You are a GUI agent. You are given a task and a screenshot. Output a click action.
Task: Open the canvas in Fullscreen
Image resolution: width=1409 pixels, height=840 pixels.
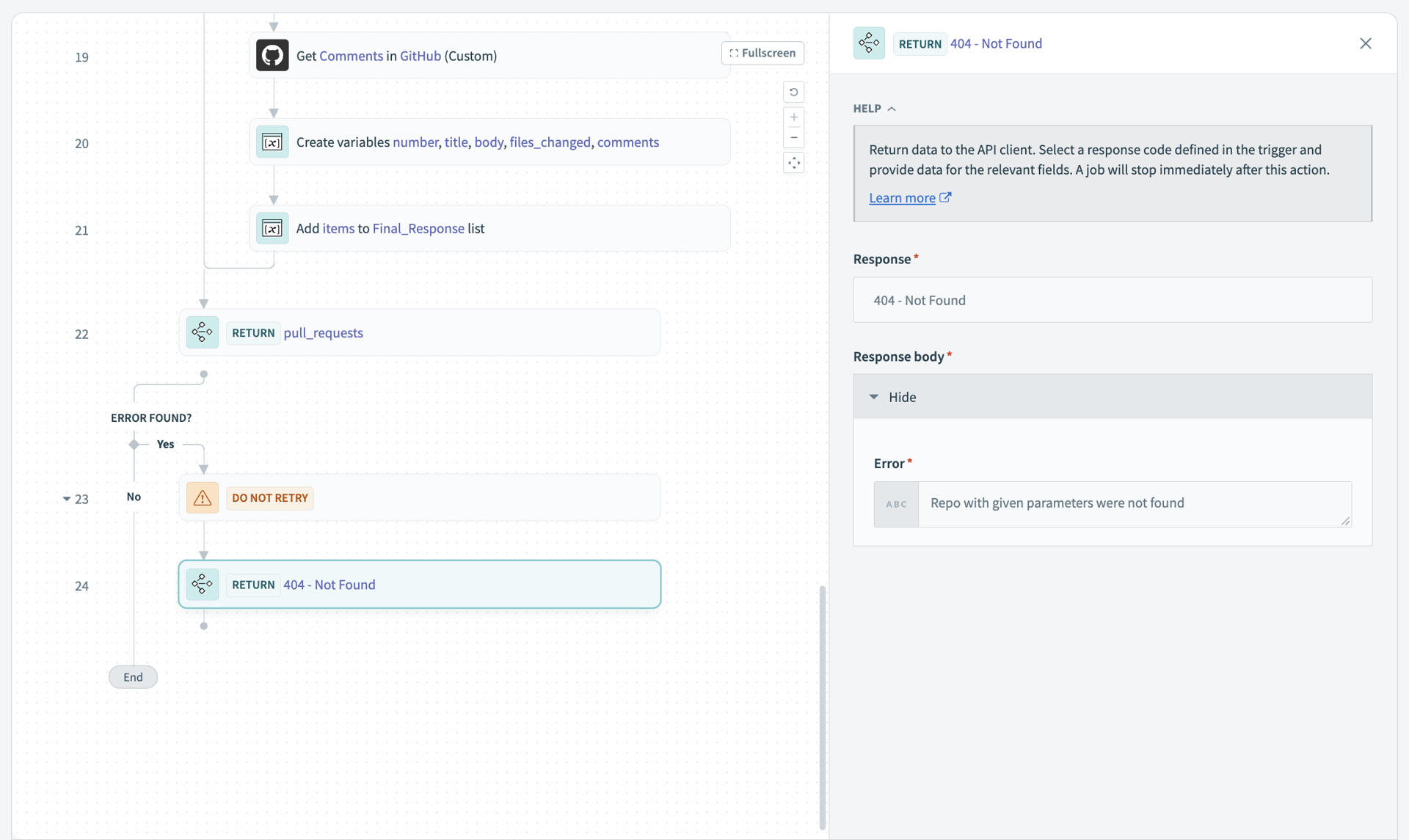[x=762, y=53]
